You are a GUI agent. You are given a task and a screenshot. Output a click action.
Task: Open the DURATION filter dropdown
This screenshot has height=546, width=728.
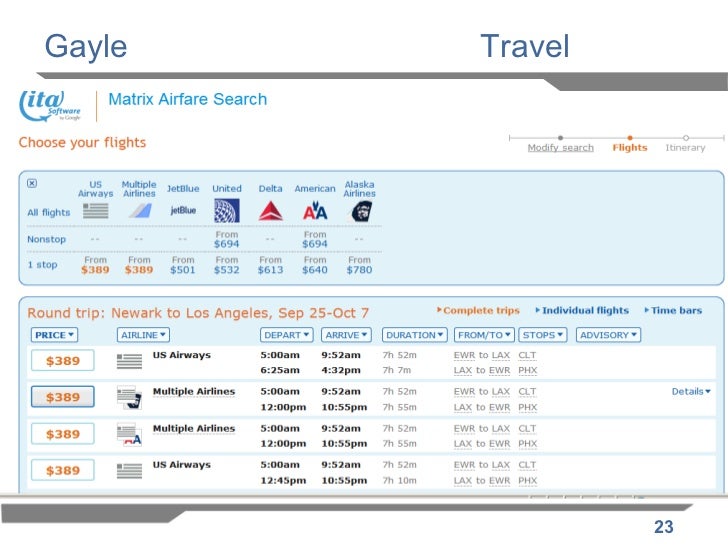pyautogui.click(x=415, y=335)
